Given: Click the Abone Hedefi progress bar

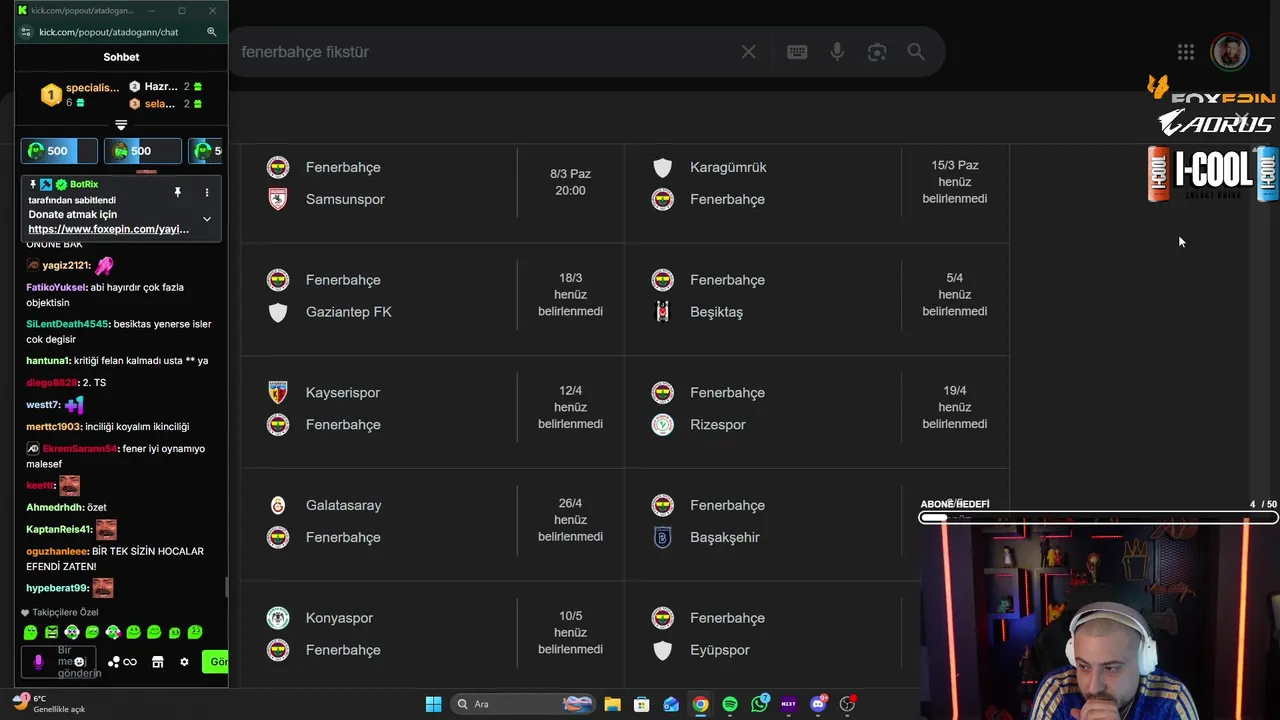Looking at the screenshot, I should pyautogui.click(x=1099, y=518).
